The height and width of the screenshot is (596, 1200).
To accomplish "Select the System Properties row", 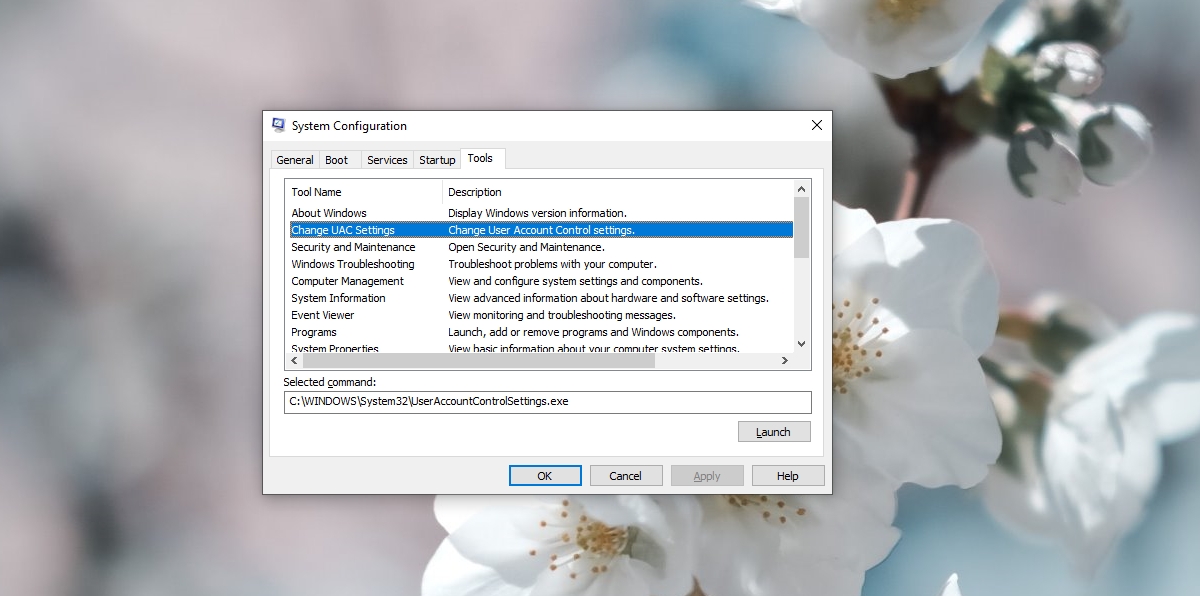I will point(541,348).
